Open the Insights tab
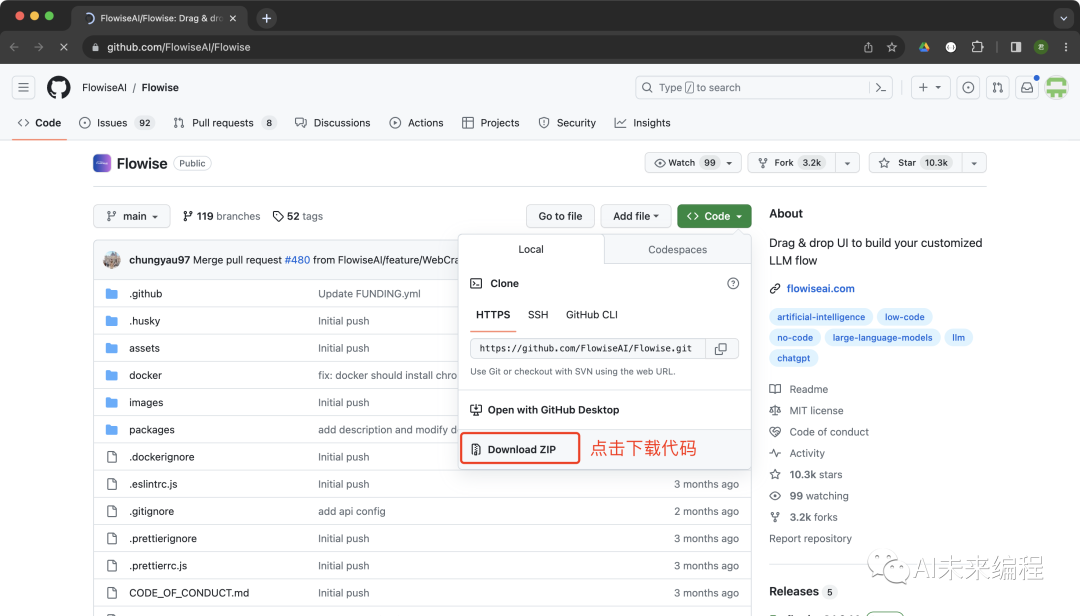This screenshot has height=616, width=1080. (643, 123)
